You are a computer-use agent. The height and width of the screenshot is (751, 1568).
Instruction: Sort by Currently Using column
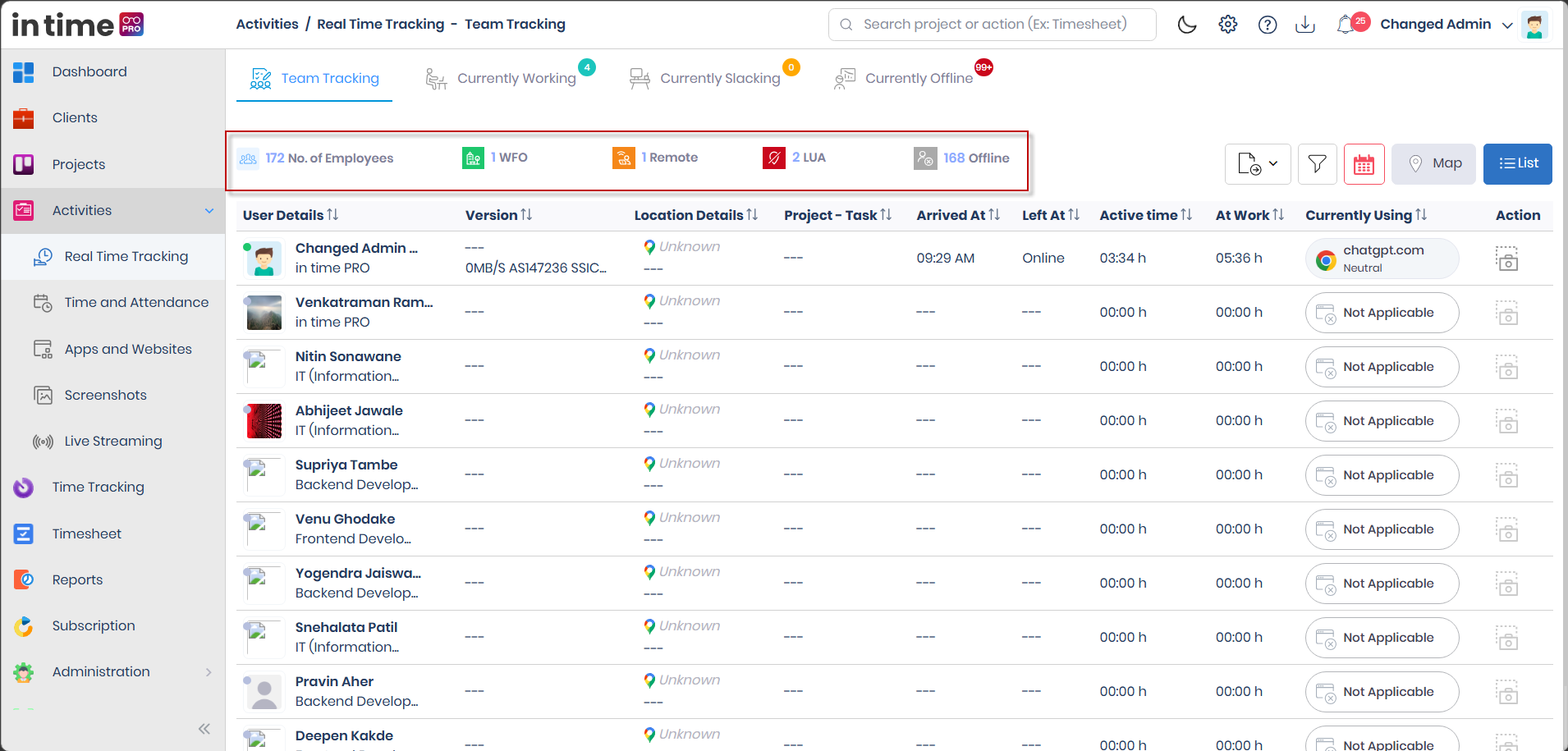1366,215
